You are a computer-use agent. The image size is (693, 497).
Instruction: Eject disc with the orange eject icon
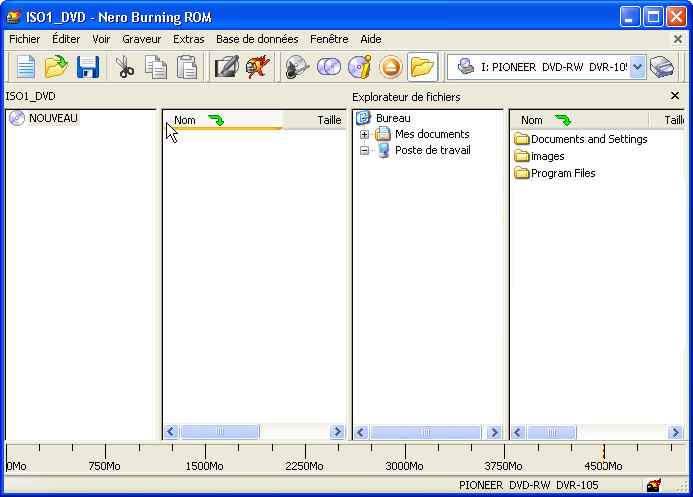(391, 67)
